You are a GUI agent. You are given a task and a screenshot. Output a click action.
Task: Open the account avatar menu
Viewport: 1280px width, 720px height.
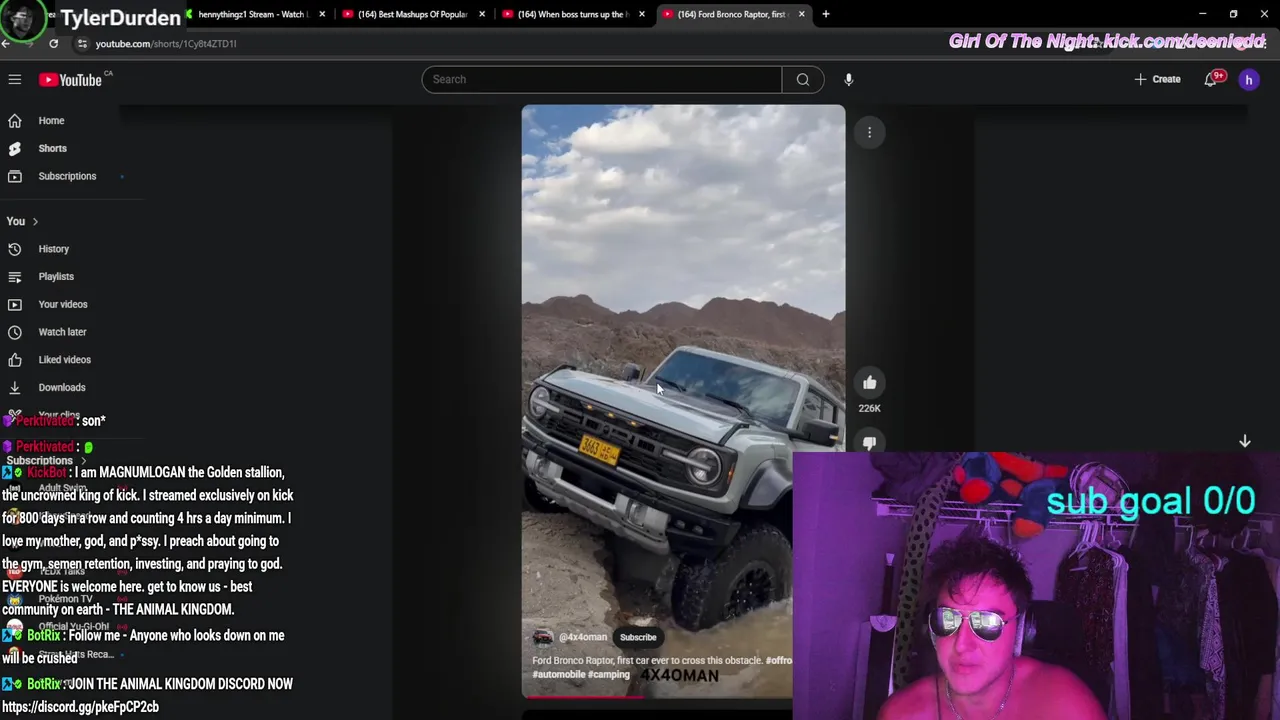(1249, 79)
